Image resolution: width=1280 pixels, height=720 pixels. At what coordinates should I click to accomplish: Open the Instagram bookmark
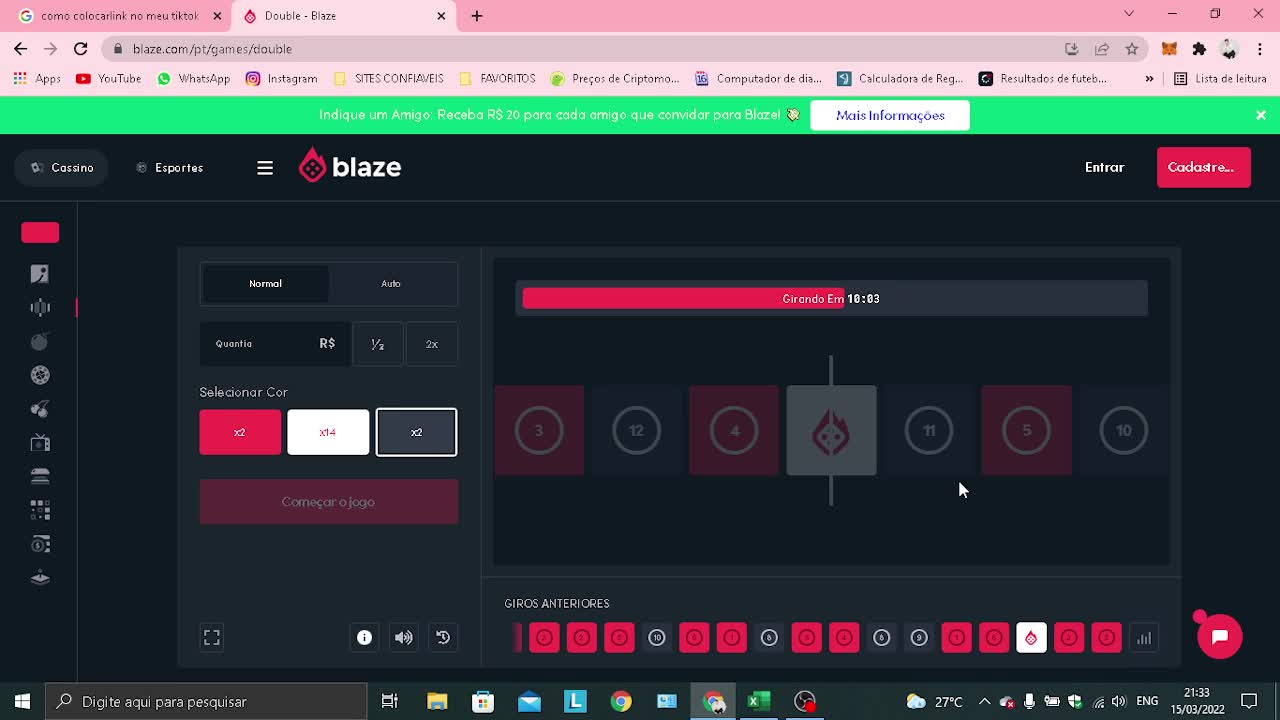(x=282, y=79)
